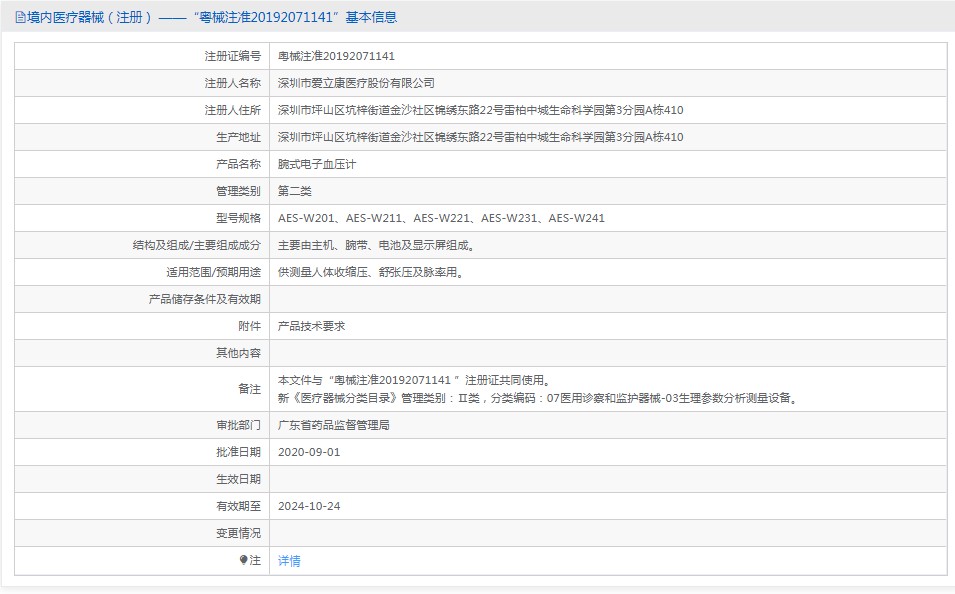Click the 审批部门 label
The image size is (955, 594).
click(238, 425)
